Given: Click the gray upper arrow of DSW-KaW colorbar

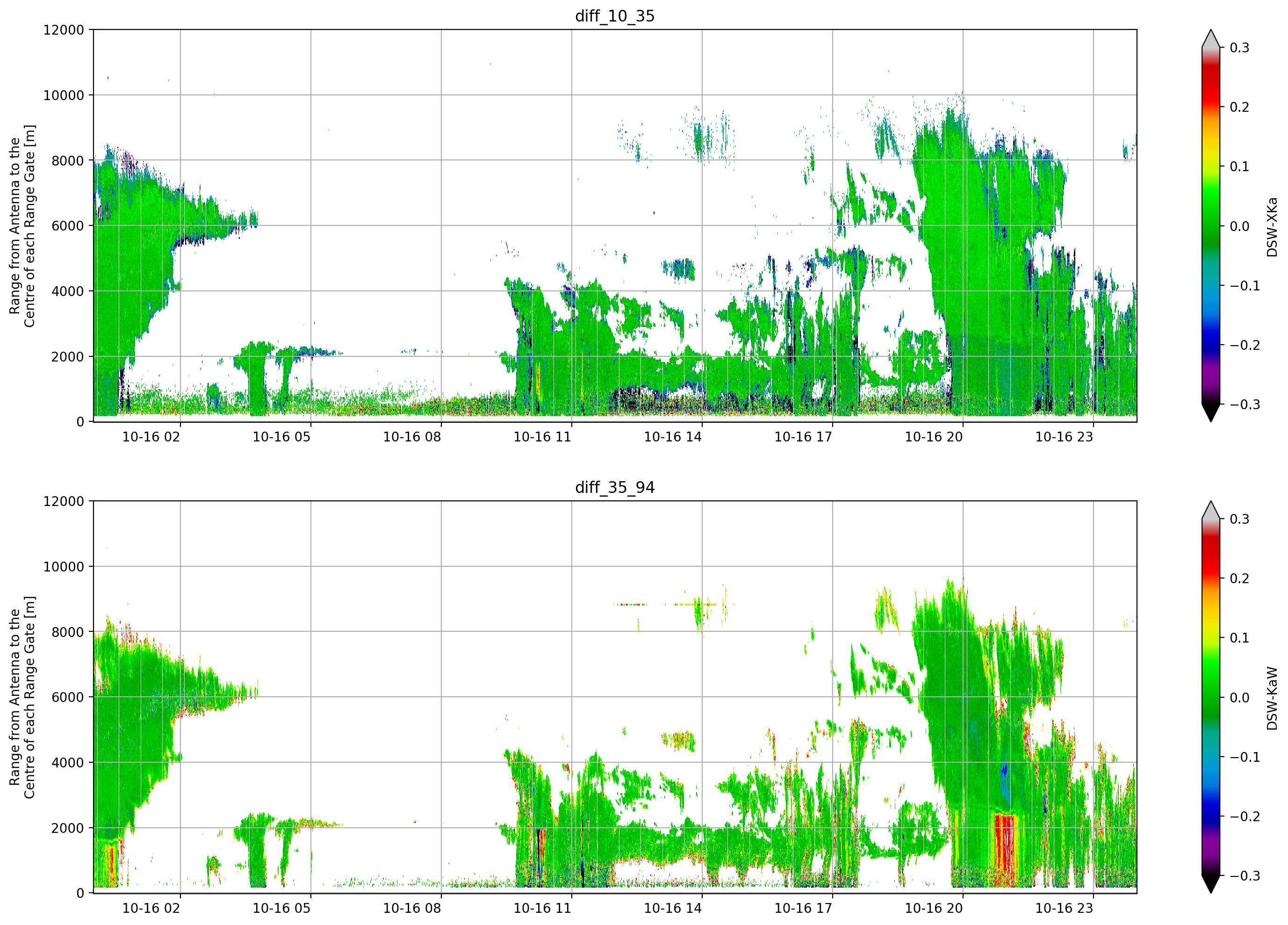Looking at the screenshot, I should [x=1211, y=510].
